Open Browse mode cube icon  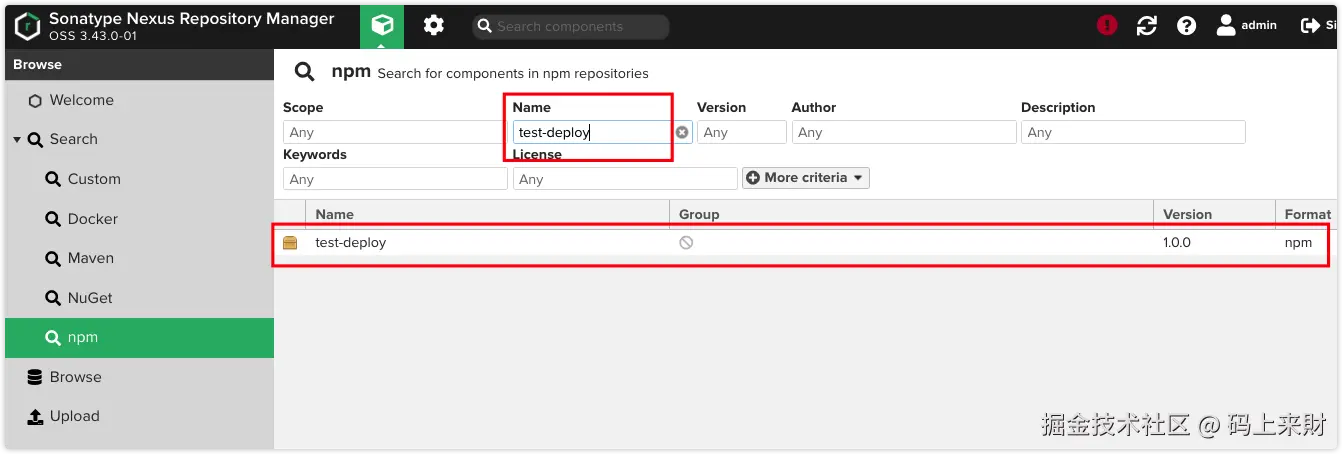pos(382,26)
